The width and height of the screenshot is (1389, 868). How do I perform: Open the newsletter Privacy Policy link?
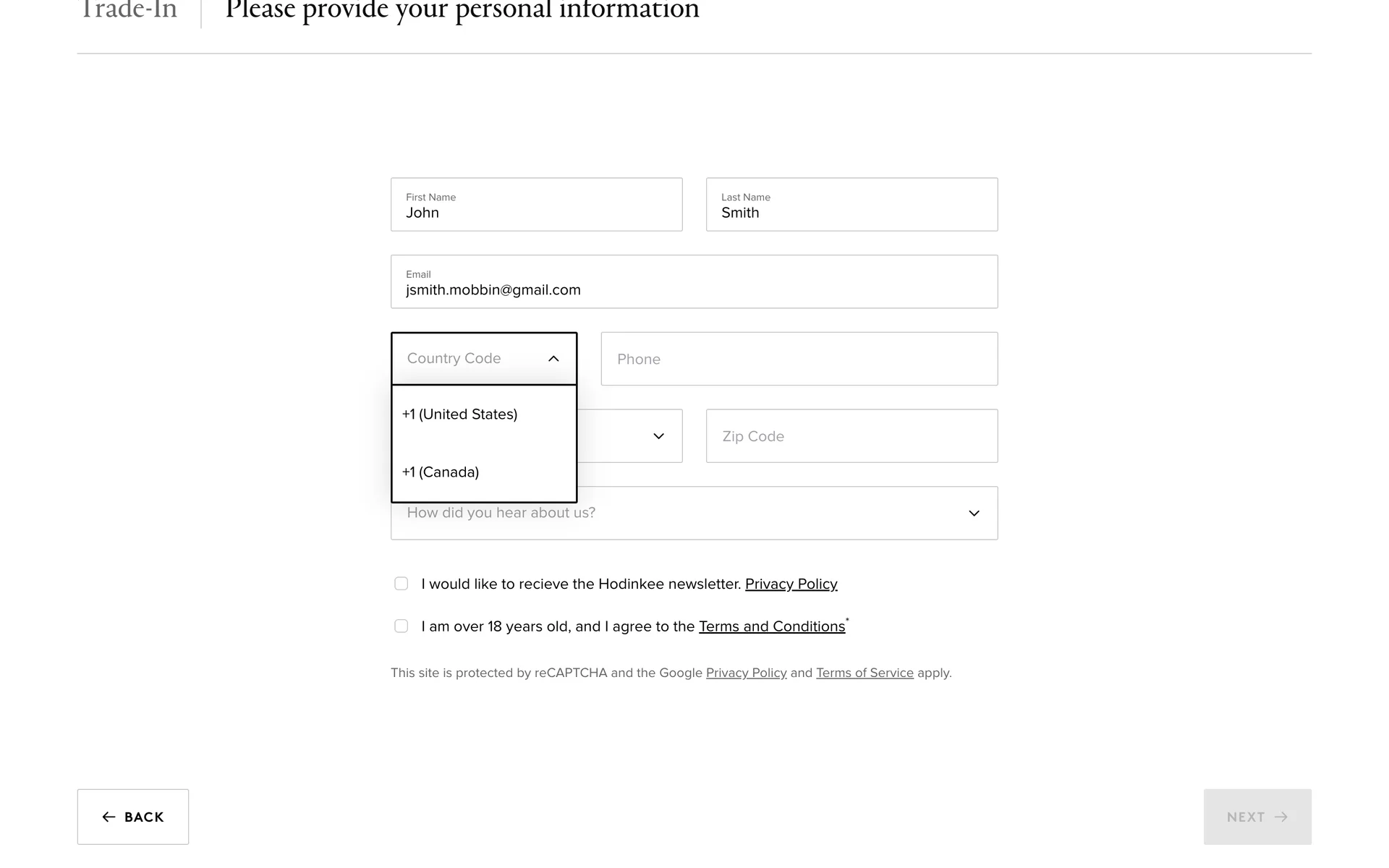791,584
